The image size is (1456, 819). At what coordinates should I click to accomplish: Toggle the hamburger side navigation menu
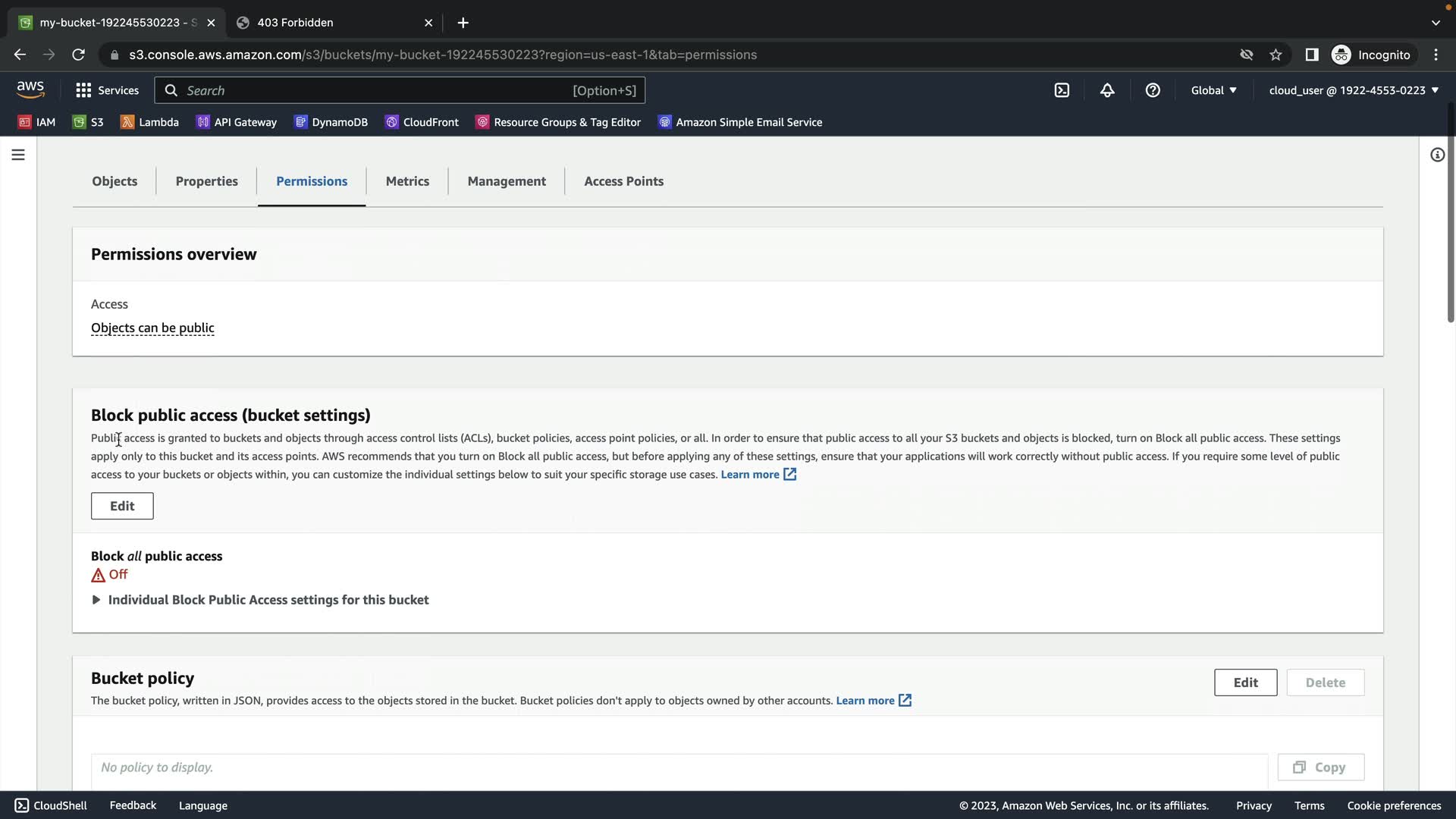click(x=18, y=155)
